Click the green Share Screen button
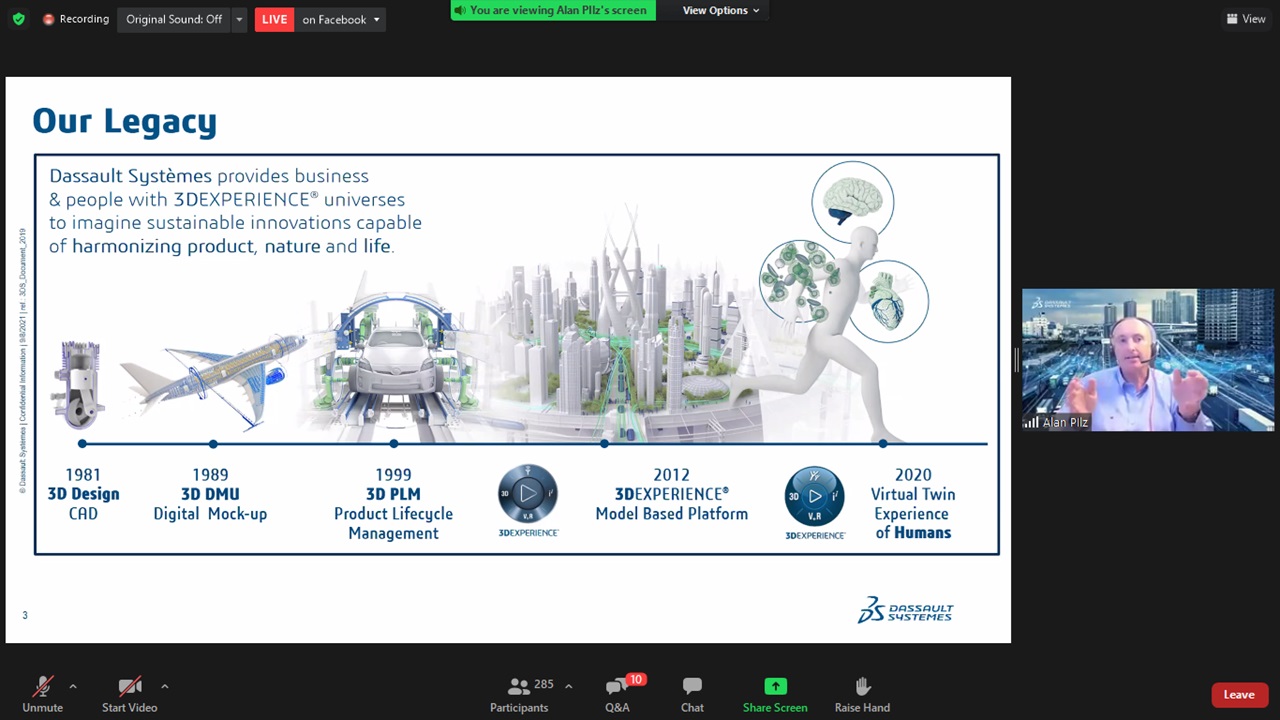This screenshot has width=1280, height=720. [775, 693]
